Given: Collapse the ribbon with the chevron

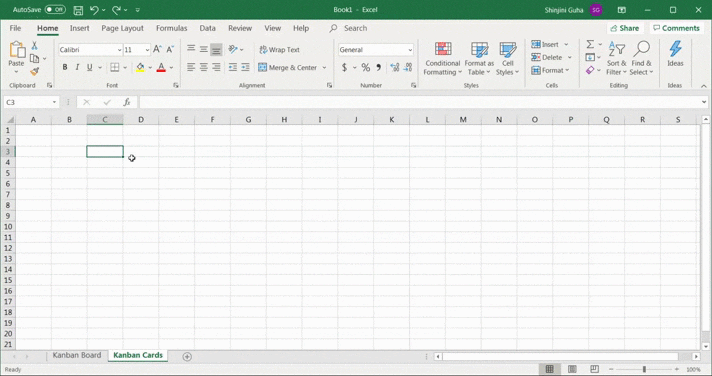Looking at the screenshot, I should coord(703,86).
